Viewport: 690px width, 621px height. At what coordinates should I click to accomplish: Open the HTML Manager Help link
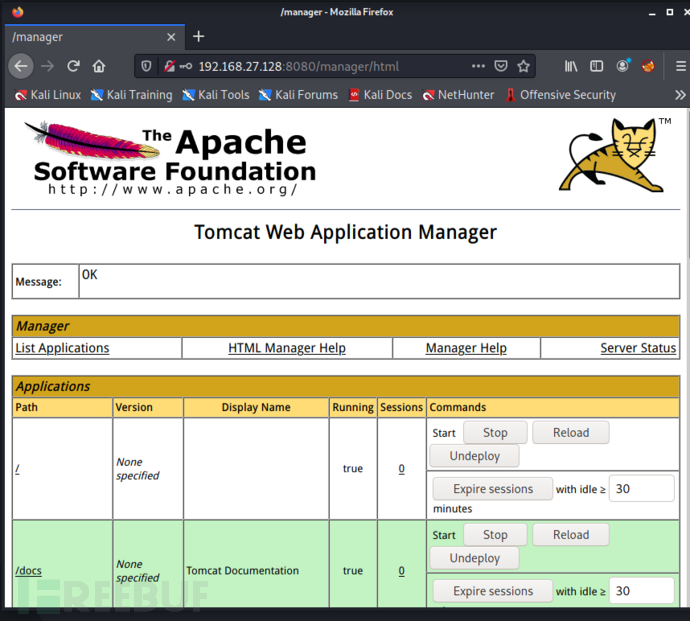[x=287, y=348]
